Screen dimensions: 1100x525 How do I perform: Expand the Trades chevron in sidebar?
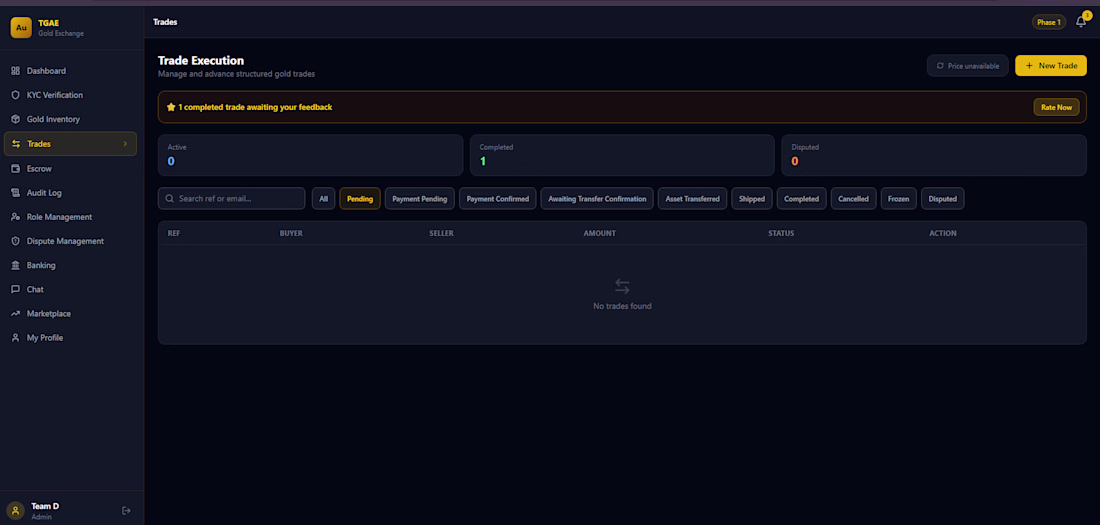125,144
